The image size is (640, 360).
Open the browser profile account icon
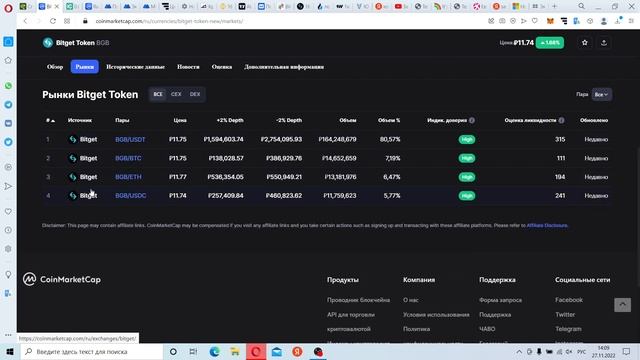604,21
